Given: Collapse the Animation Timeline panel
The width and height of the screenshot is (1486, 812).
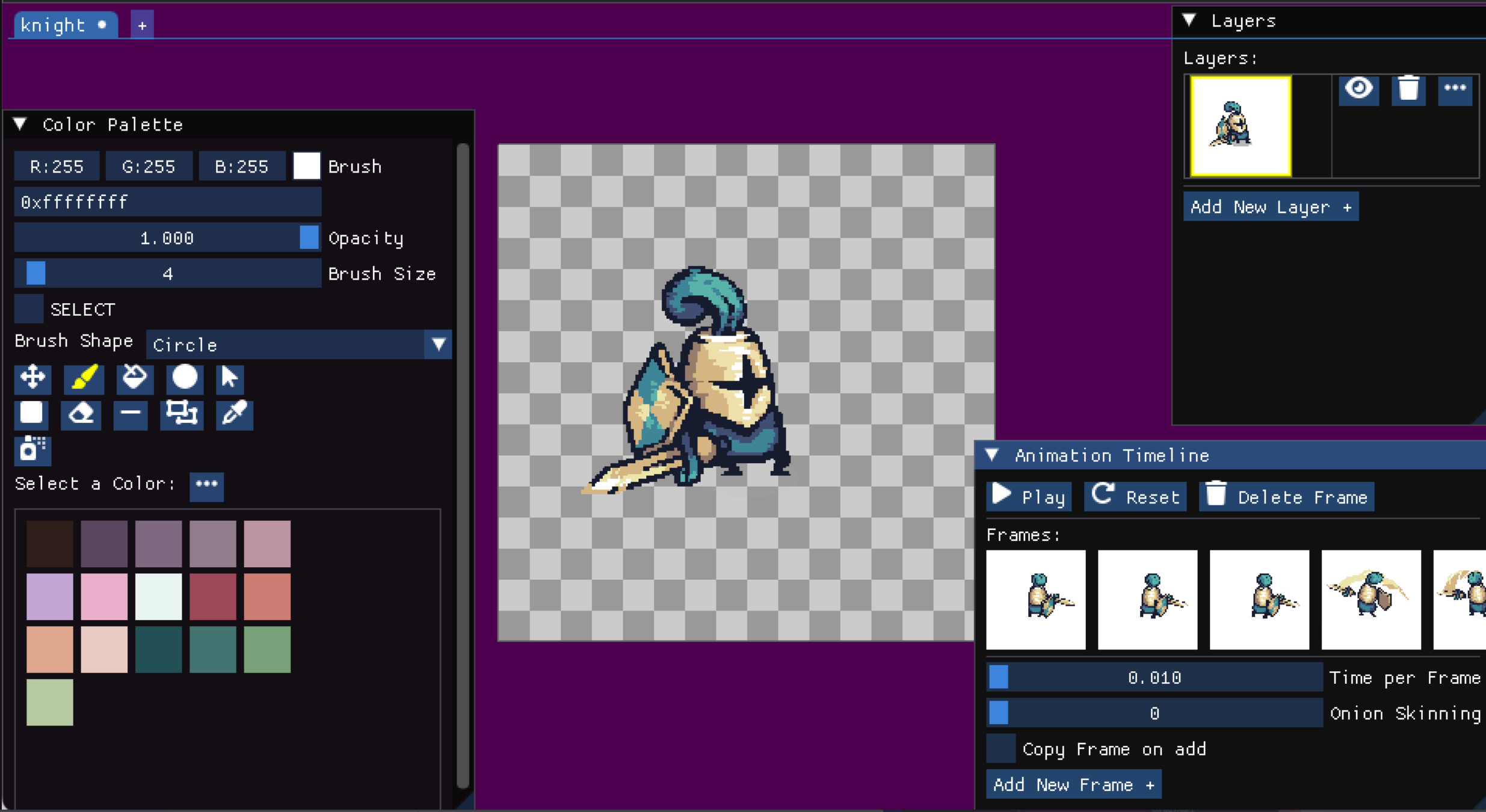Looking at the screenshot, I should (993, 455).
